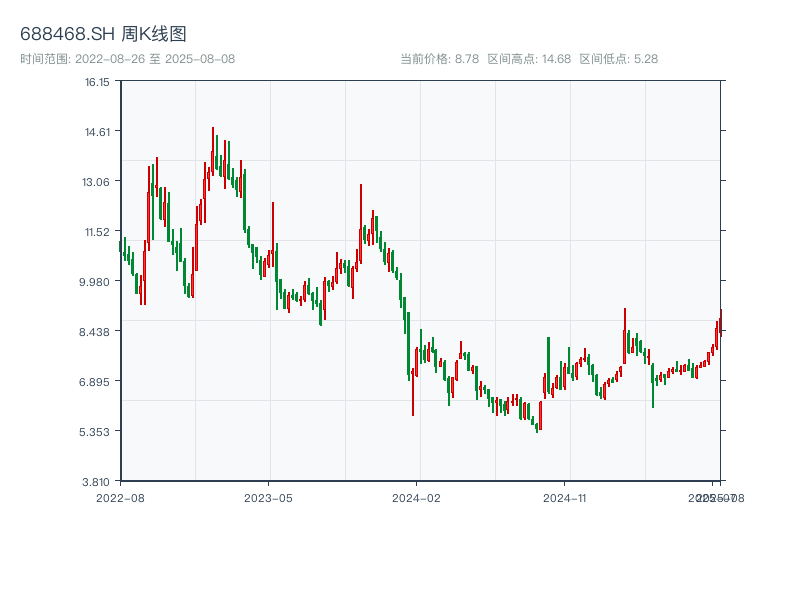Click the 3.810 price axis label

[97, 482]
